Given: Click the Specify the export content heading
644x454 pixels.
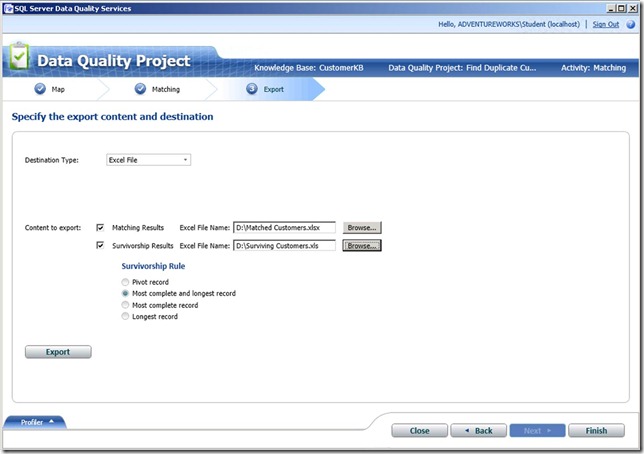Looking at the screenshot, I should 113,117.
